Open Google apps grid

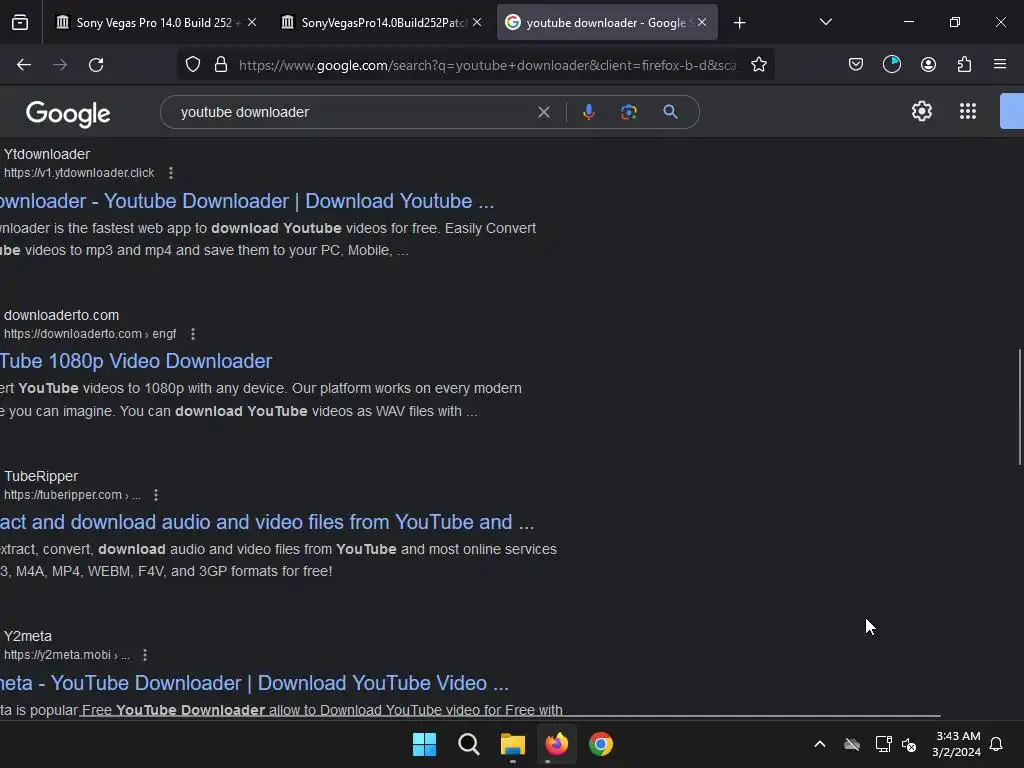(968, 112)
